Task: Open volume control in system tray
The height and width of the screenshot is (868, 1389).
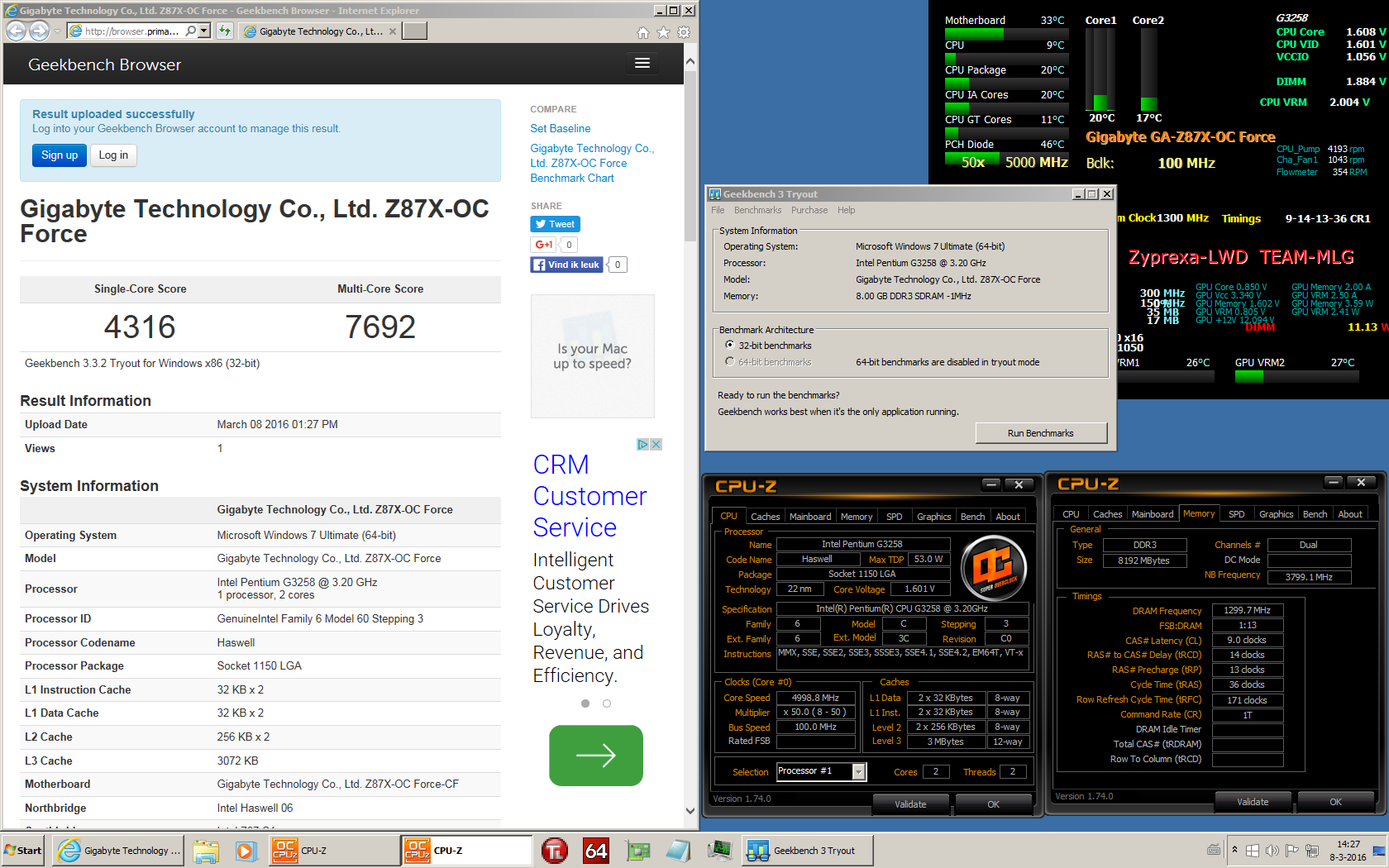Action: [1272, 851]
